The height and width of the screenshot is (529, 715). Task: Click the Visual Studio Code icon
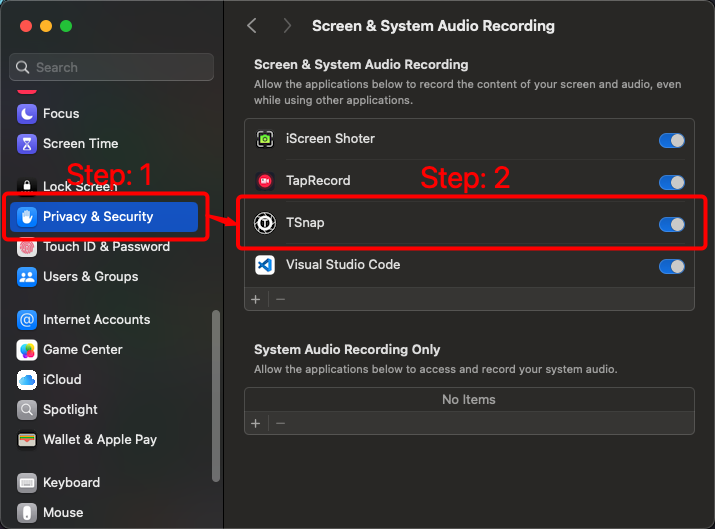pos(265,265)
